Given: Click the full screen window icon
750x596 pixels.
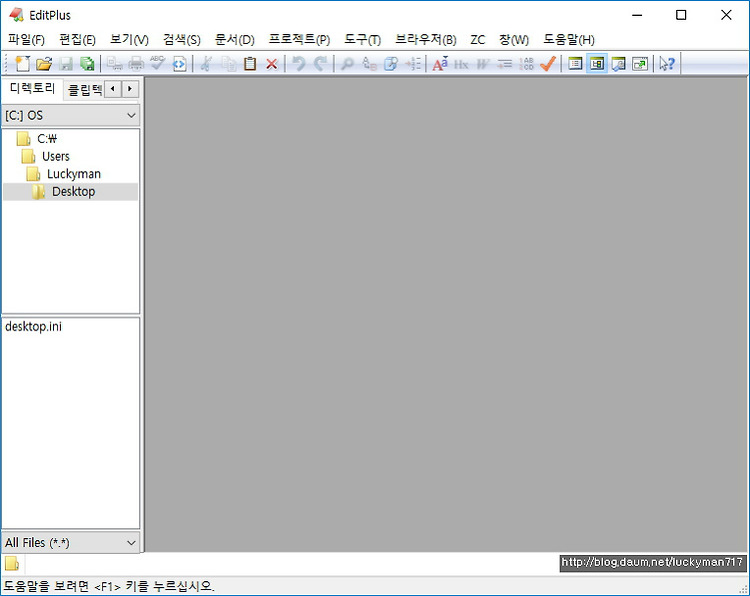Looking at the screenshot, I should pyautogui.click(x=640, y=64).
